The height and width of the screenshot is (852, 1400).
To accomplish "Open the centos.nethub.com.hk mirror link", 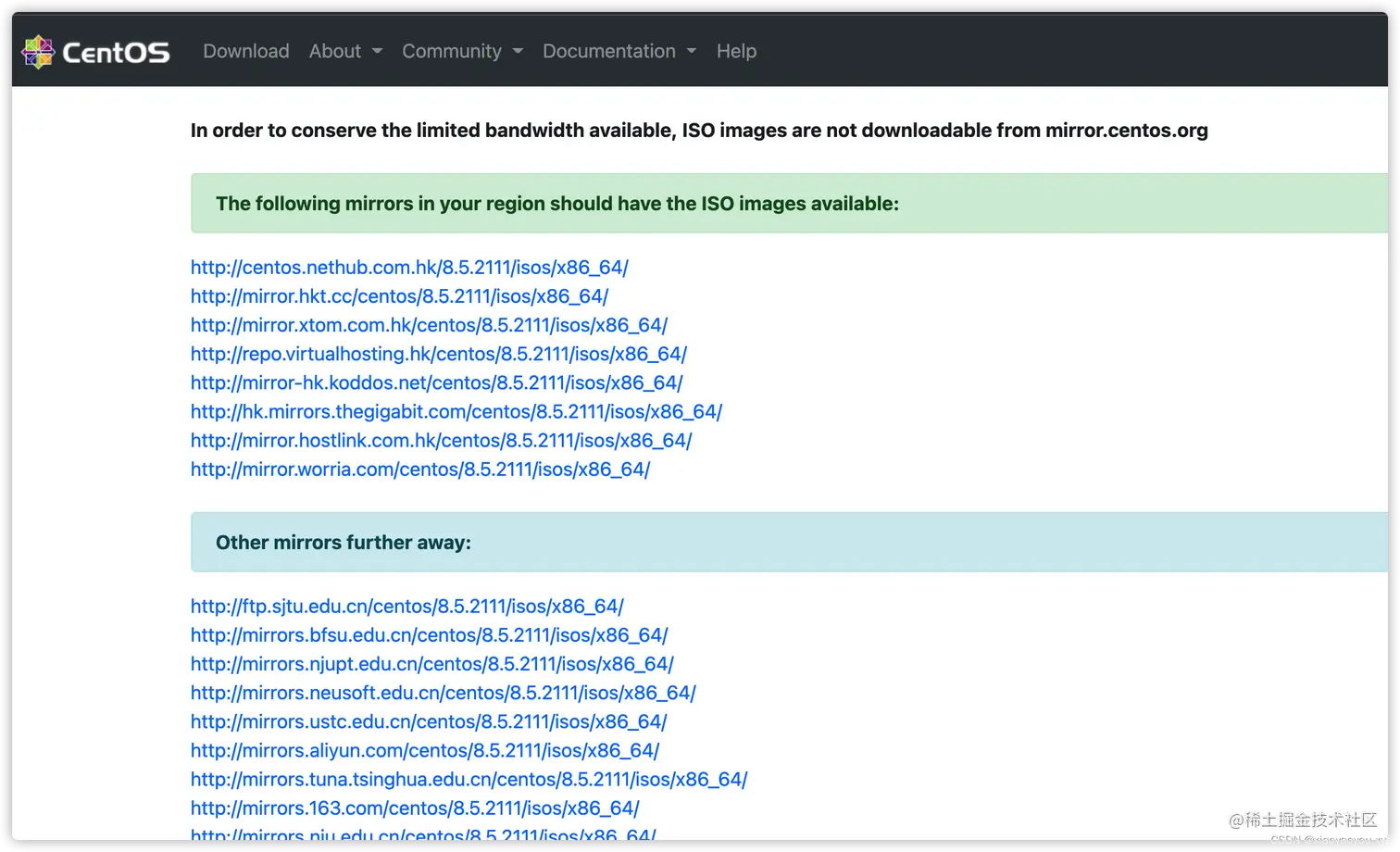I will pos(409,268).
